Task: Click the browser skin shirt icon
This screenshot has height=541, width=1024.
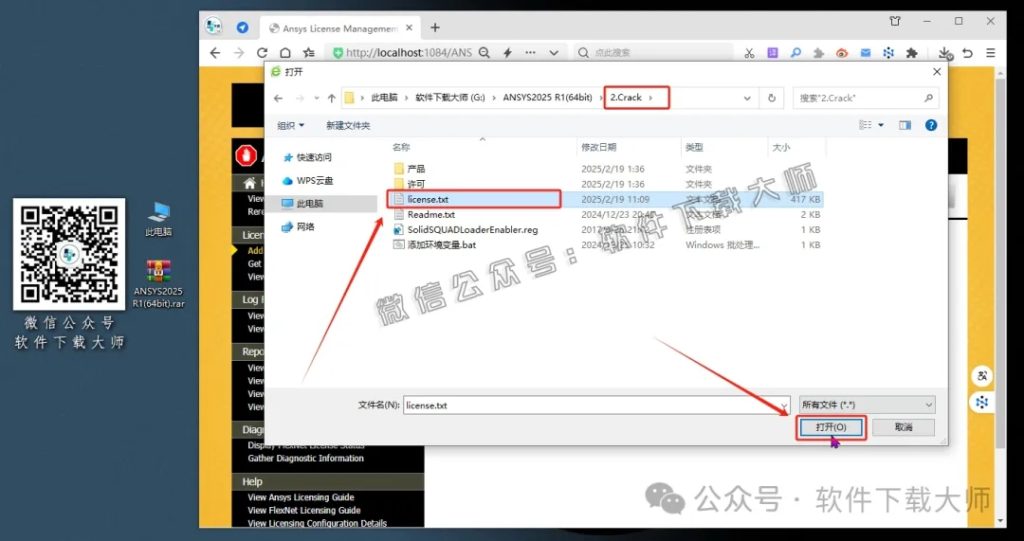Action: pyautogui.click(x=895, y=22)
